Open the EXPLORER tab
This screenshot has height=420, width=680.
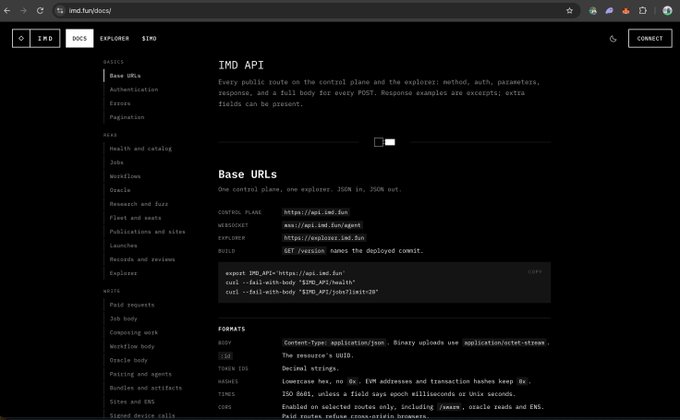pyautogui.click(x=114, y=39)
